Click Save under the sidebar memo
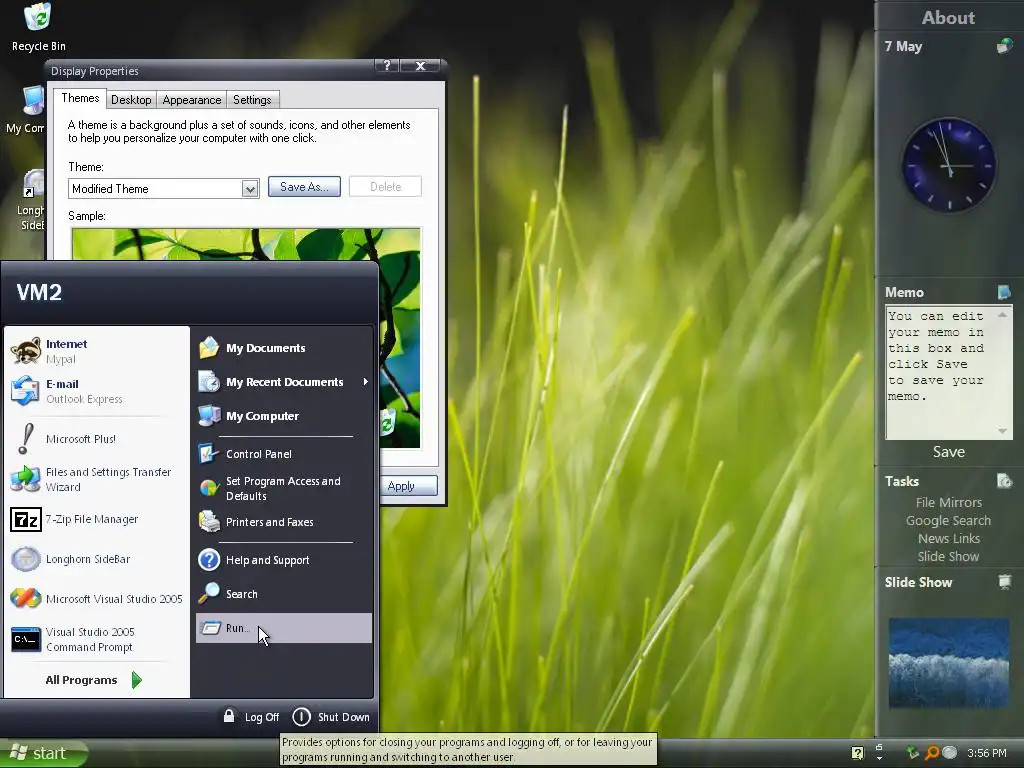1024x768 pixels. point(948,452)
